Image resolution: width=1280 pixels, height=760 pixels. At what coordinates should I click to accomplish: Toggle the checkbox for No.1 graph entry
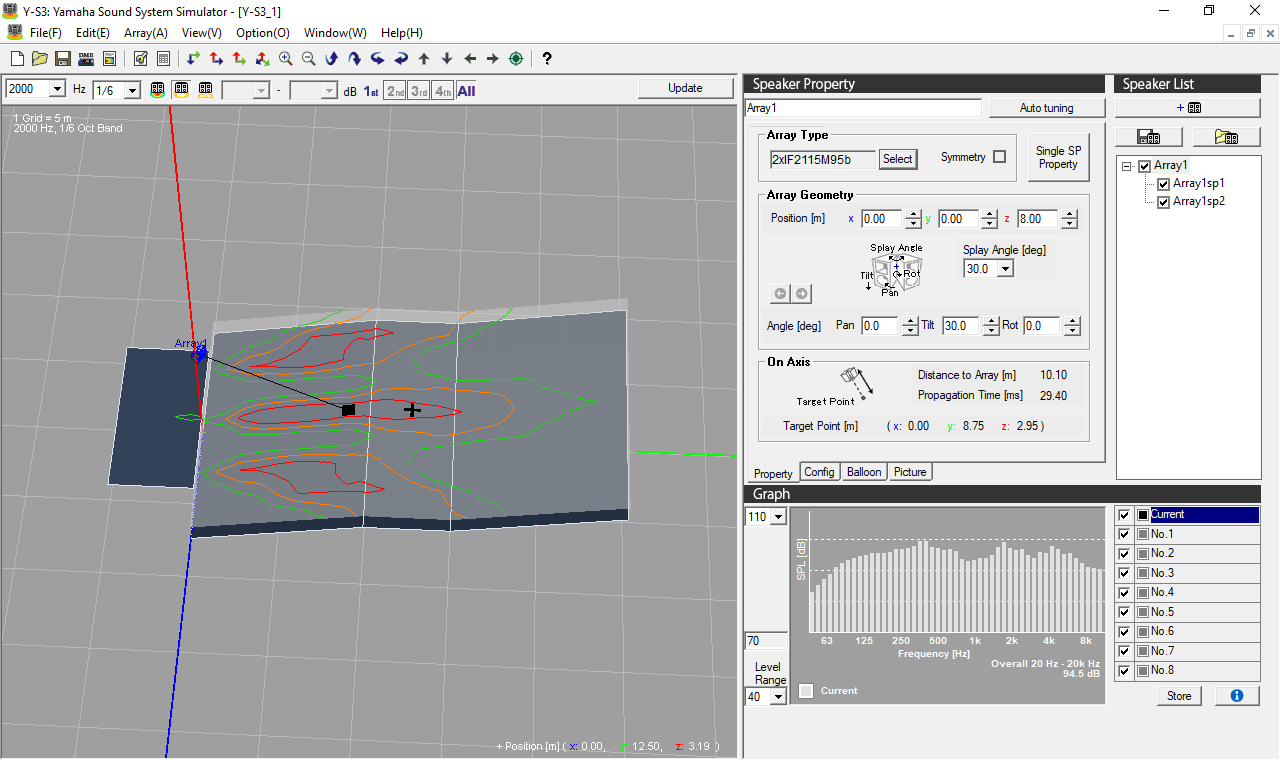1124,534
